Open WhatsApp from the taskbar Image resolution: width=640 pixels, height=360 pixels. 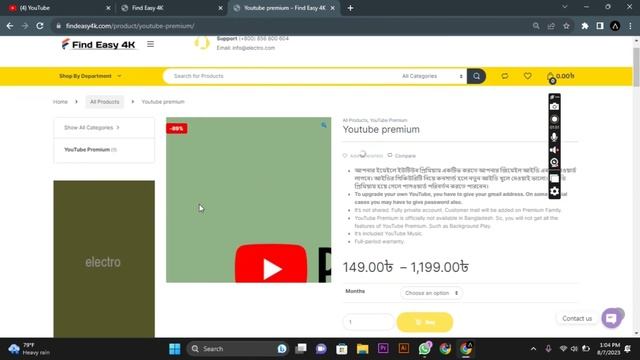(x=424, y=349)
